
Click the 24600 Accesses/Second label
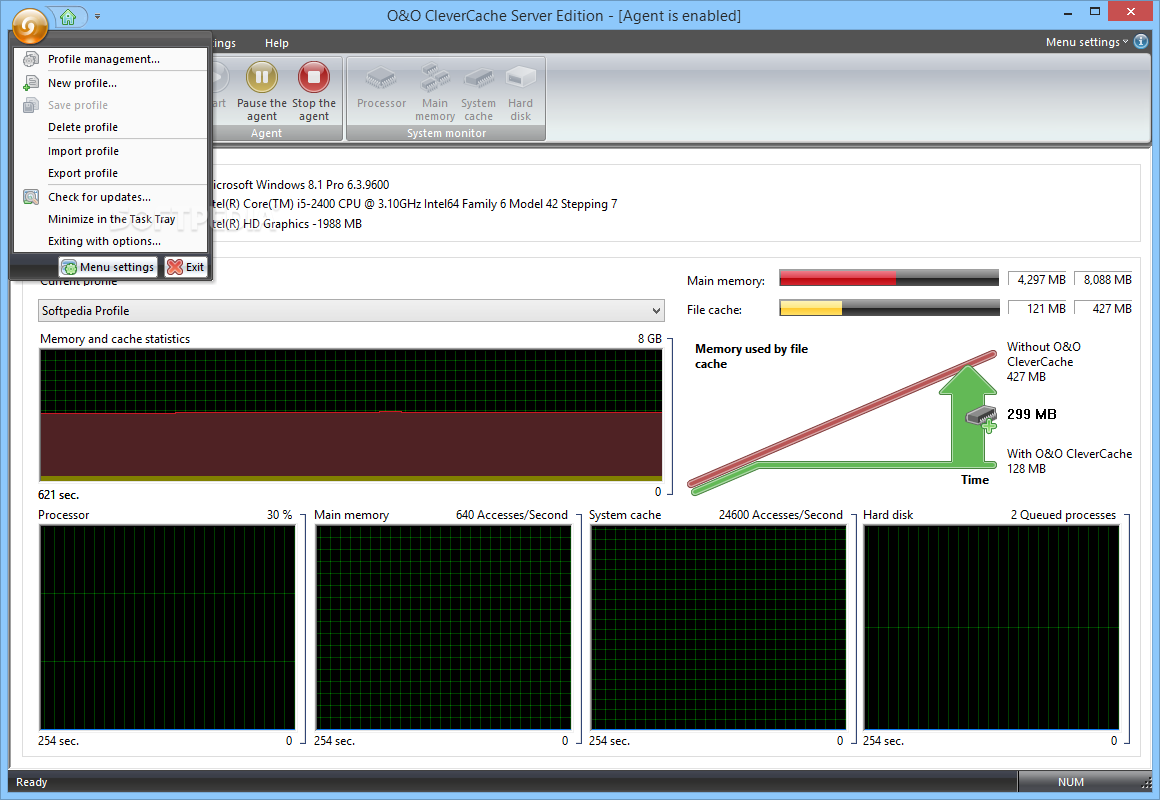pyautogui.click(x=780, y=515)
